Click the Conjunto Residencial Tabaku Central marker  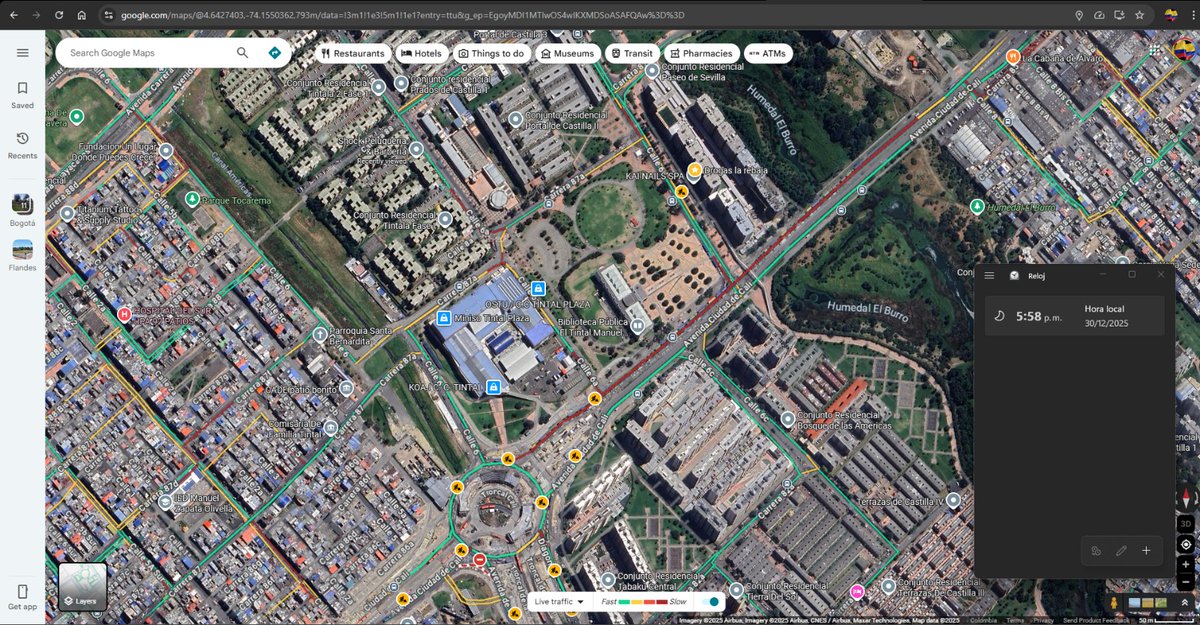[x=607, y=579]
